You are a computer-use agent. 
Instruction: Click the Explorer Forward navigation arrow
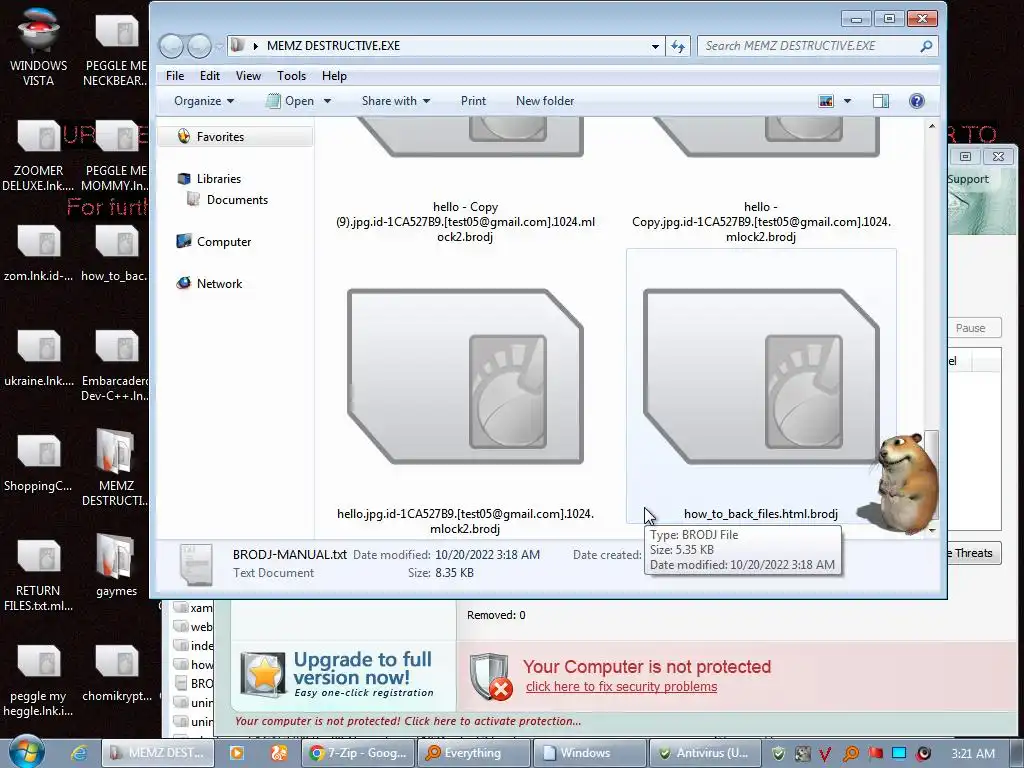[199, 46]
